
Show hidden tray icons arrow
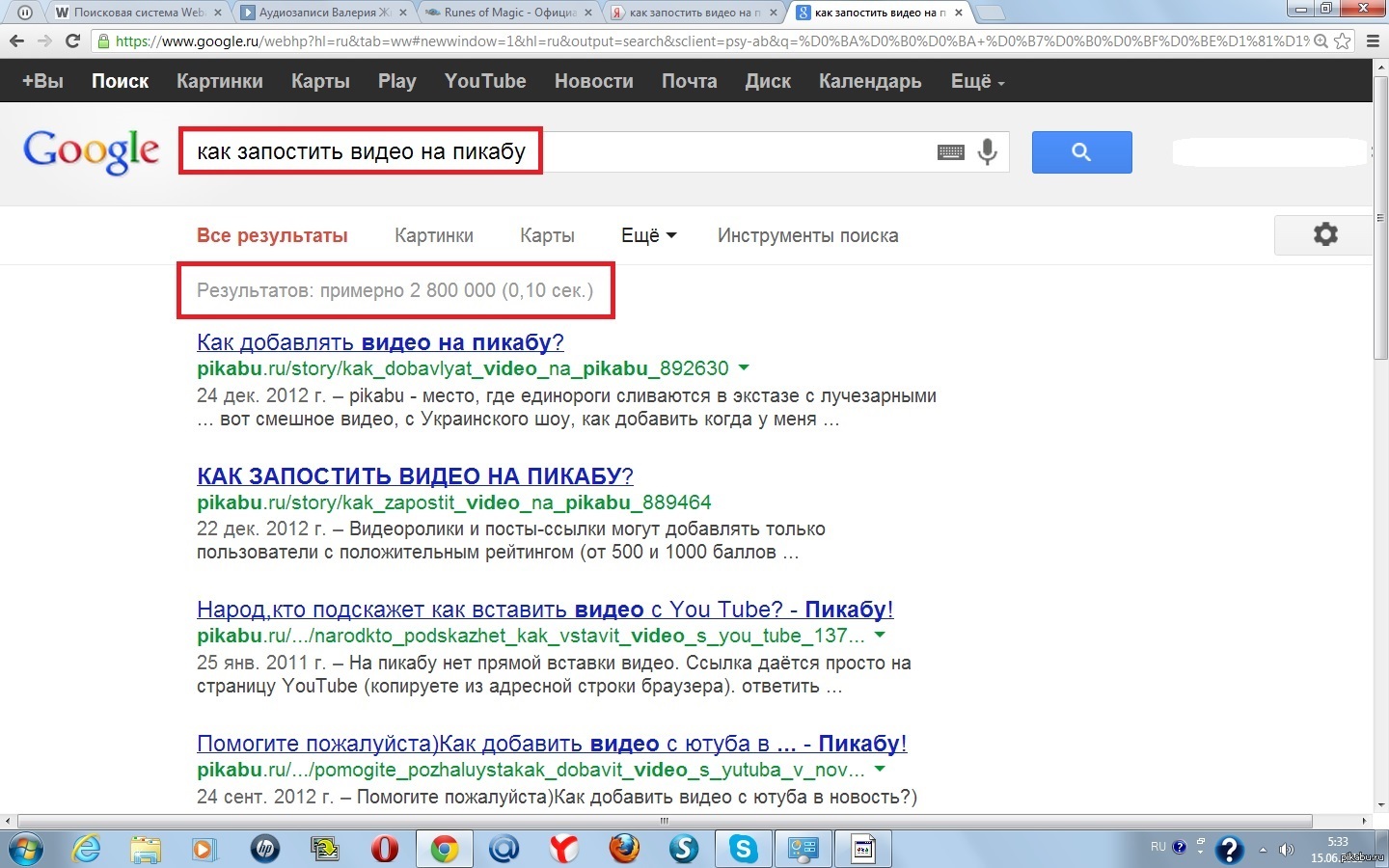point(1263,850)
